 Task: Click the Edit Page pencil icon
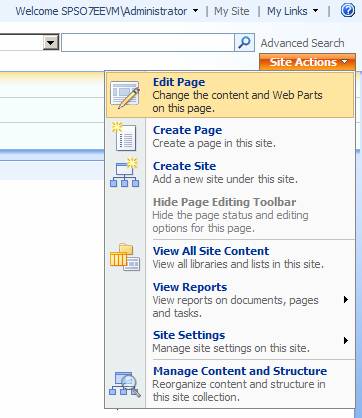pyautogui.click(x=125, y=95)
